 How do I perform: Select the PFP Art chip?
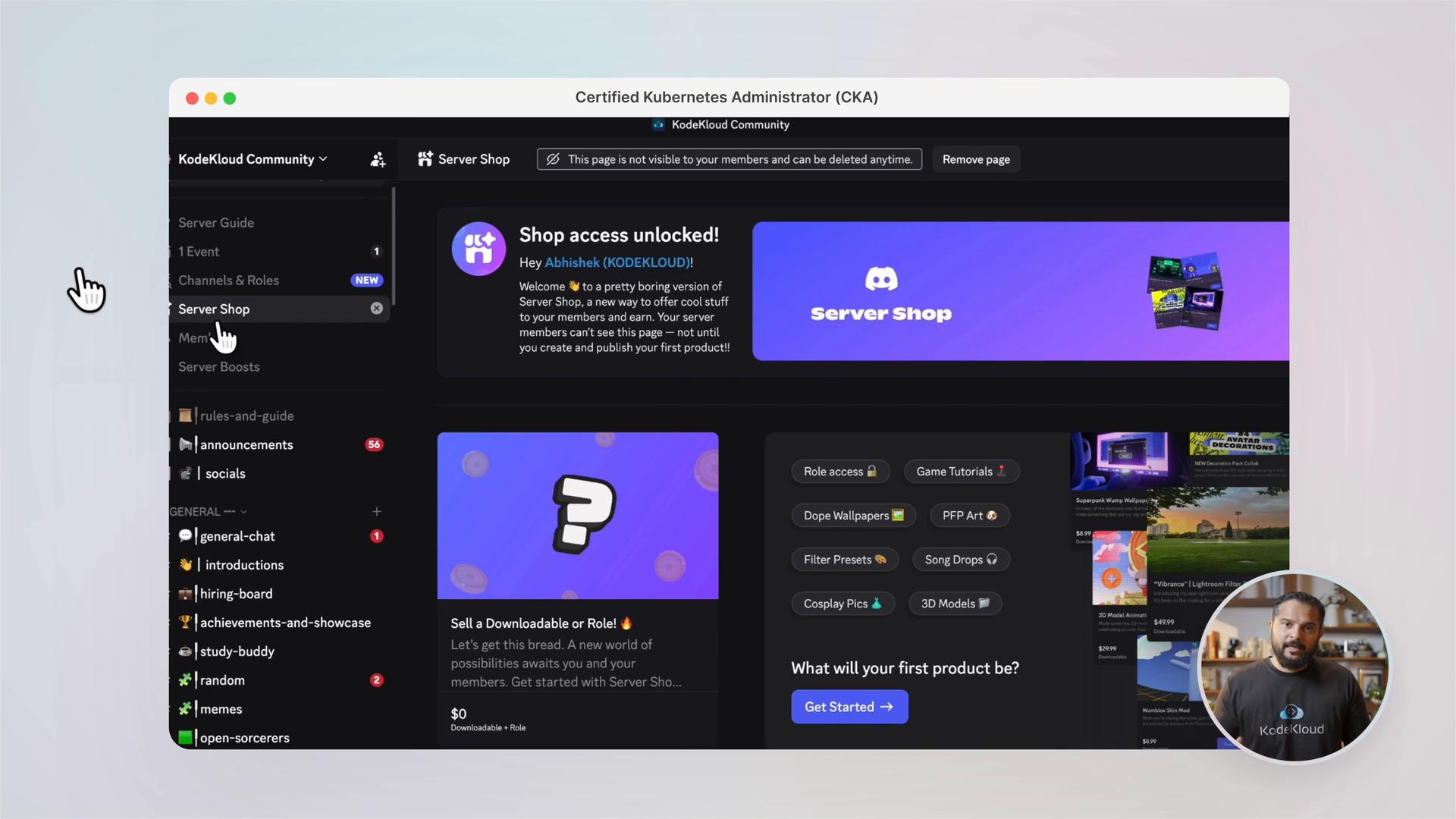(x=970, y=516)
